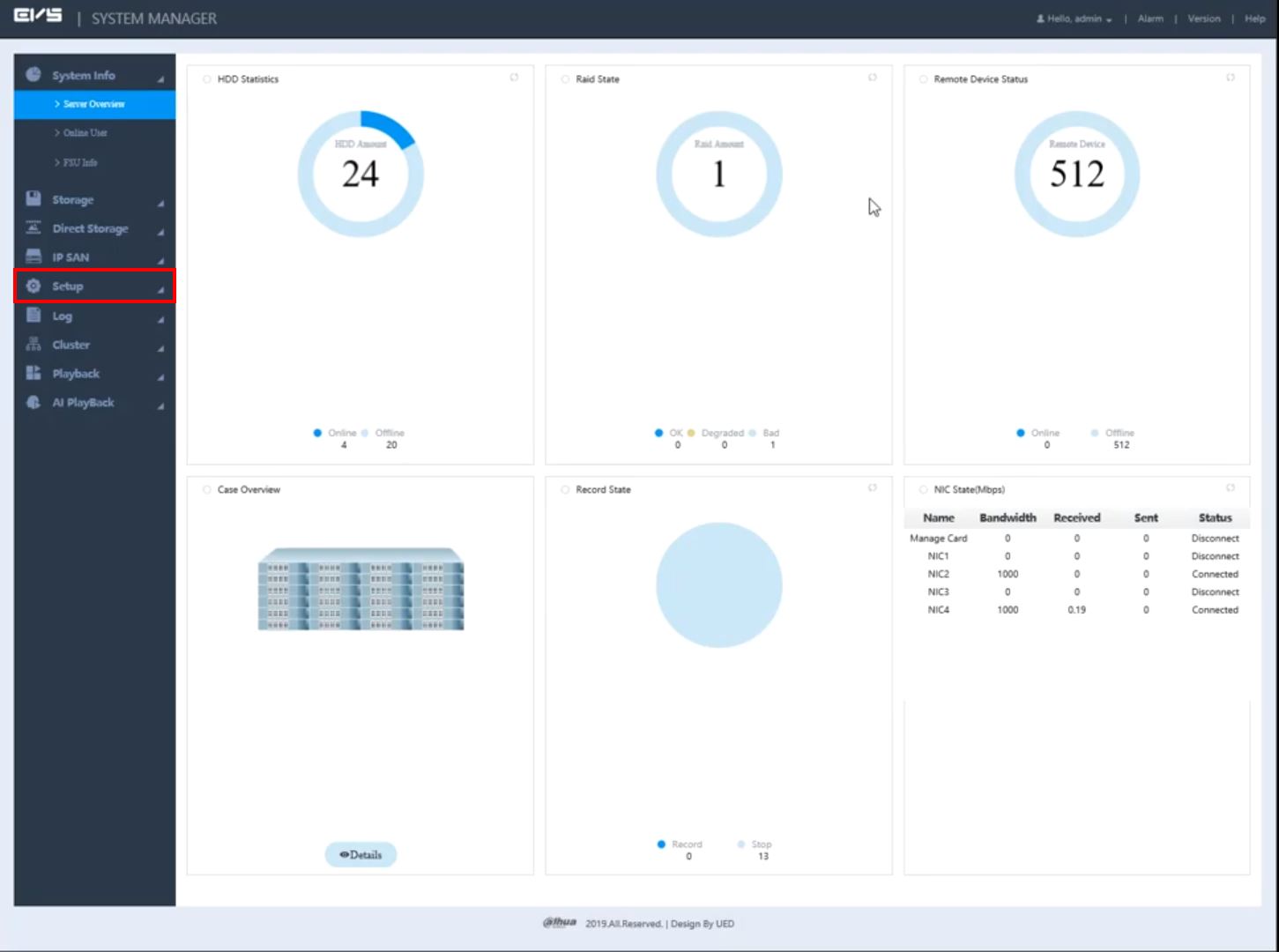Screen dimensions: 1279x952
Task: Click the Playback sidebar icon
Action: click(33, 373)
